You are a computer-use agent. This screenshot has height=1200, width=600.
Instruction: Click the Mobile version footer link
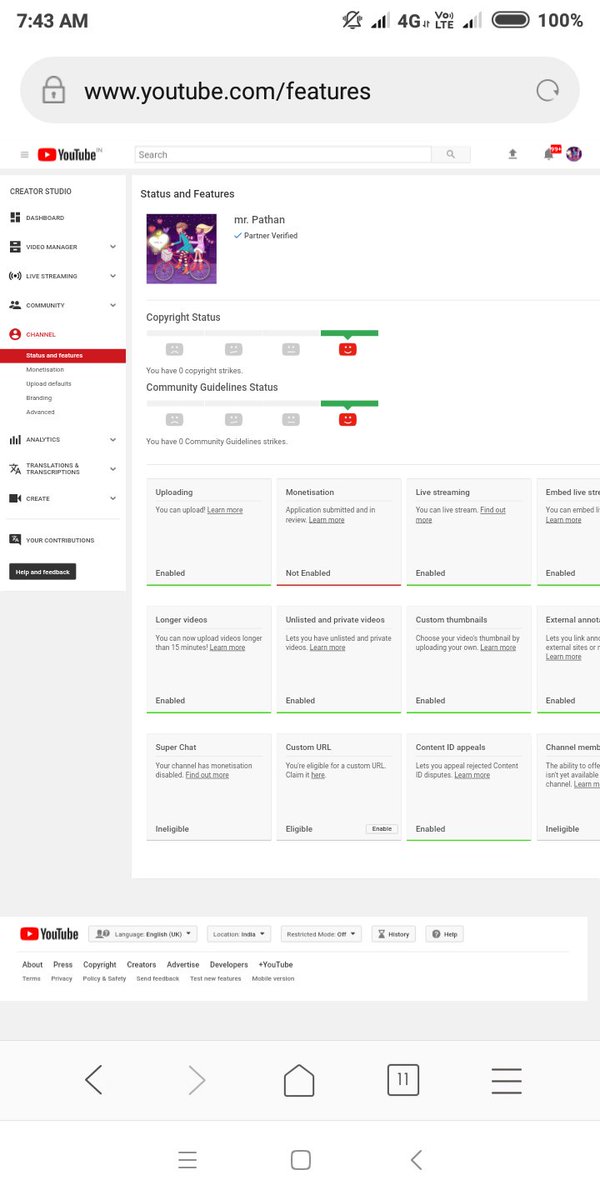[x=273, y=979]
